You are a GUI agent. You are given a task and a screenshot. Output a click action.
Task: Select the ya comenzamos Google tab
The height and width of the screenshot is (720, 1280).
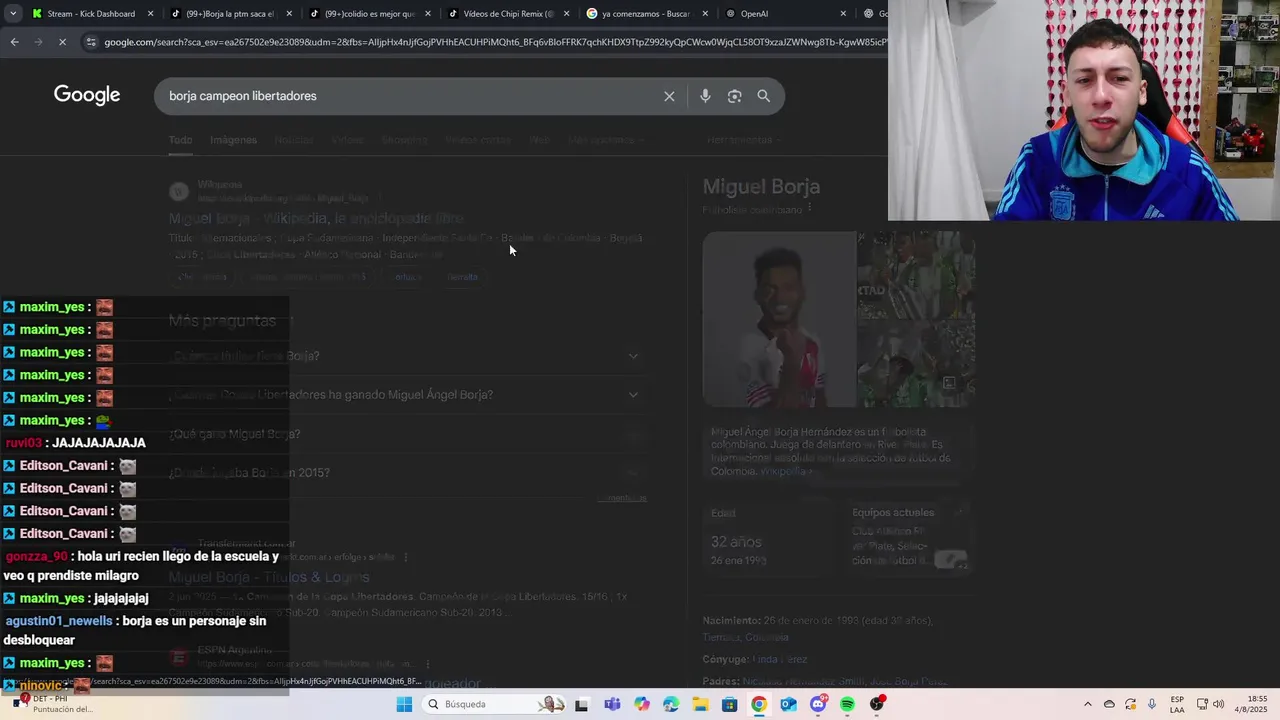point(644,14)
